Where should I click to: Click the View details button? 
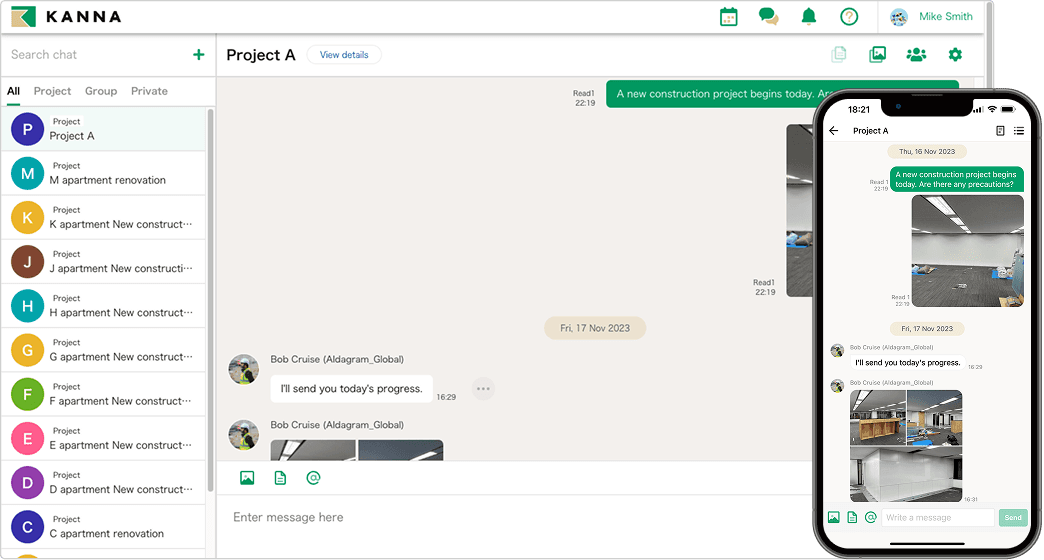coord(344,55)
